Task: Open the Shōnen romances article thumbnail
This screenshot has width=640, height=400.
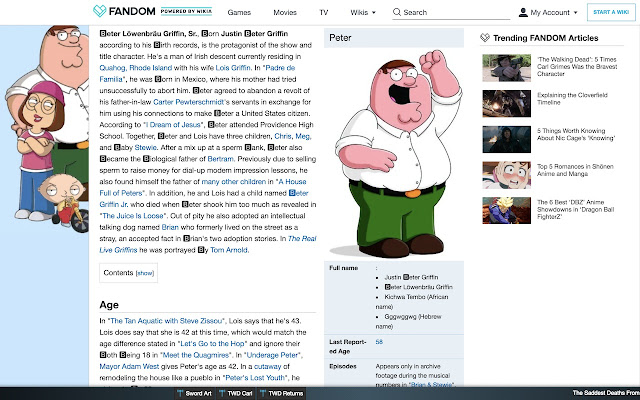Action: pos(507,175)
